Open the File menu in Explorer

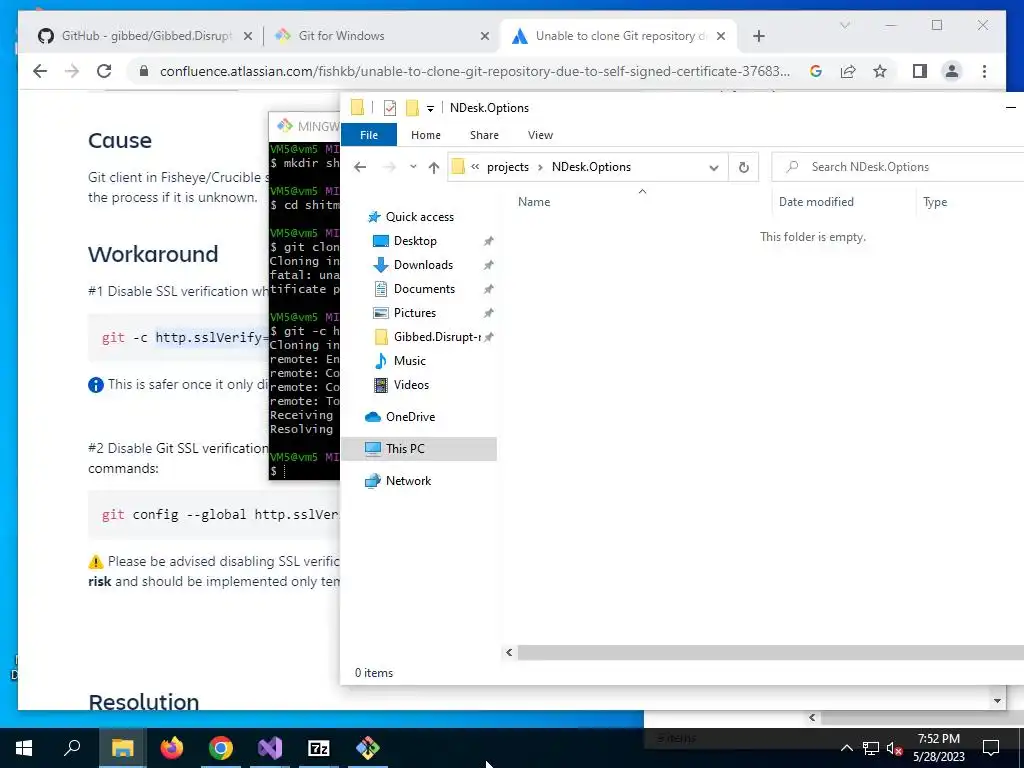tap(368, 135)
